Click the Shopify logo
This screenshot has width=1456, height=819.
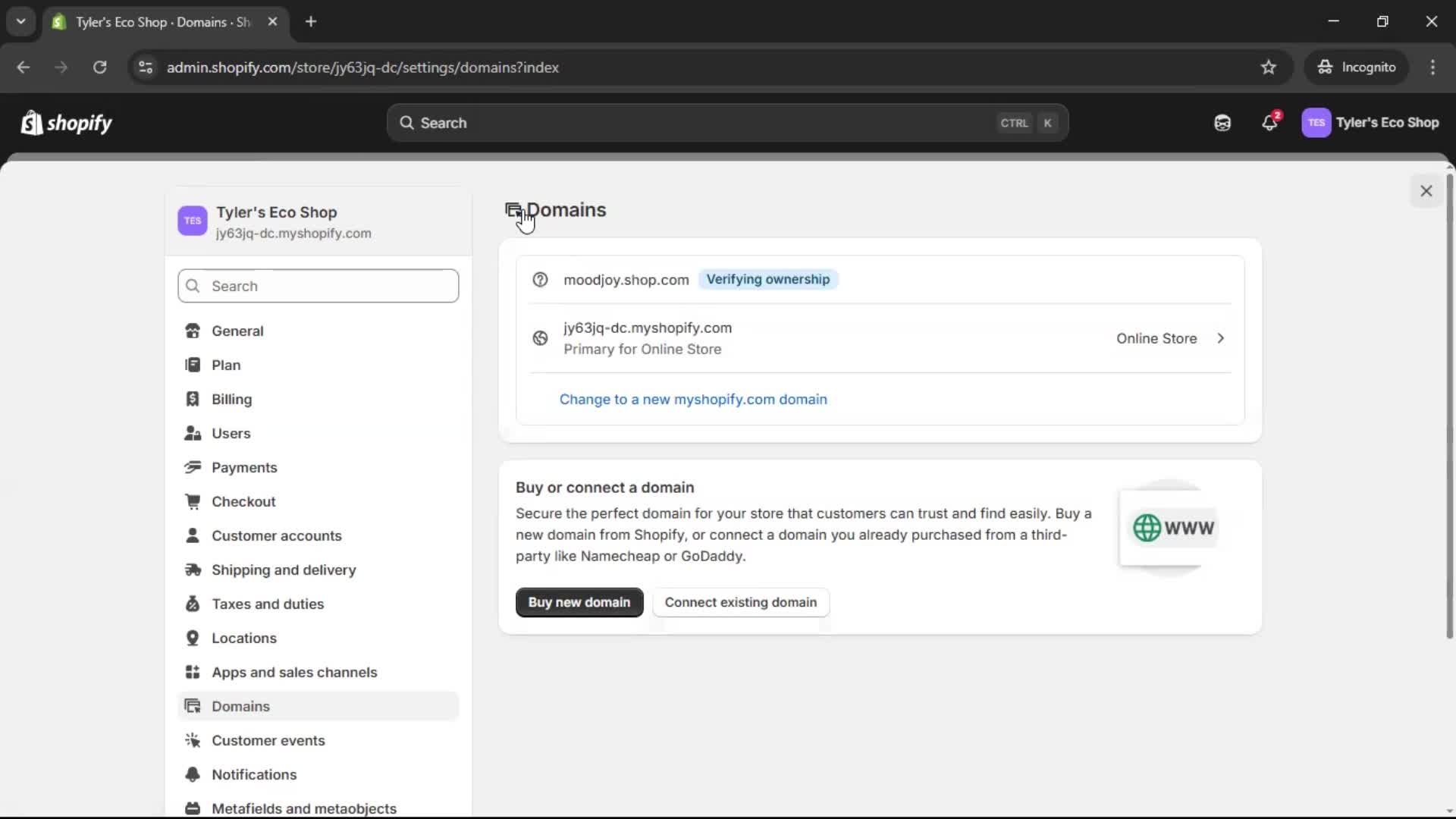click(66, 123)
